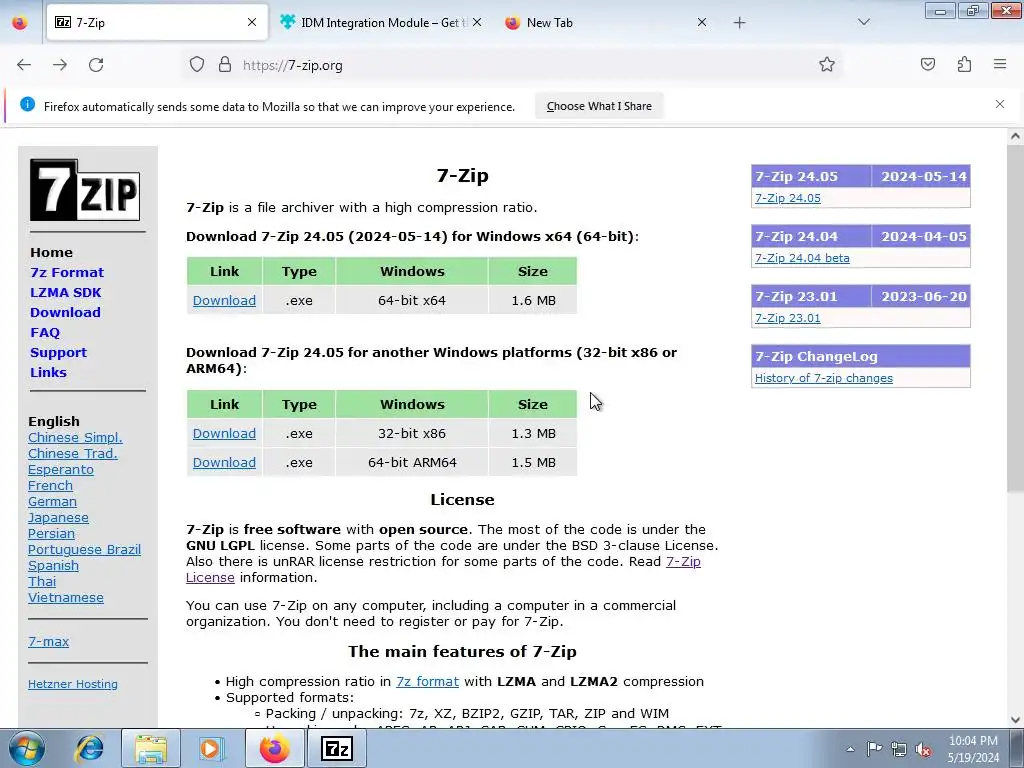Screen dimensions: 1024x768
Task: Switch language to Chinese Simpl.
Action: [x=75, y=438]
